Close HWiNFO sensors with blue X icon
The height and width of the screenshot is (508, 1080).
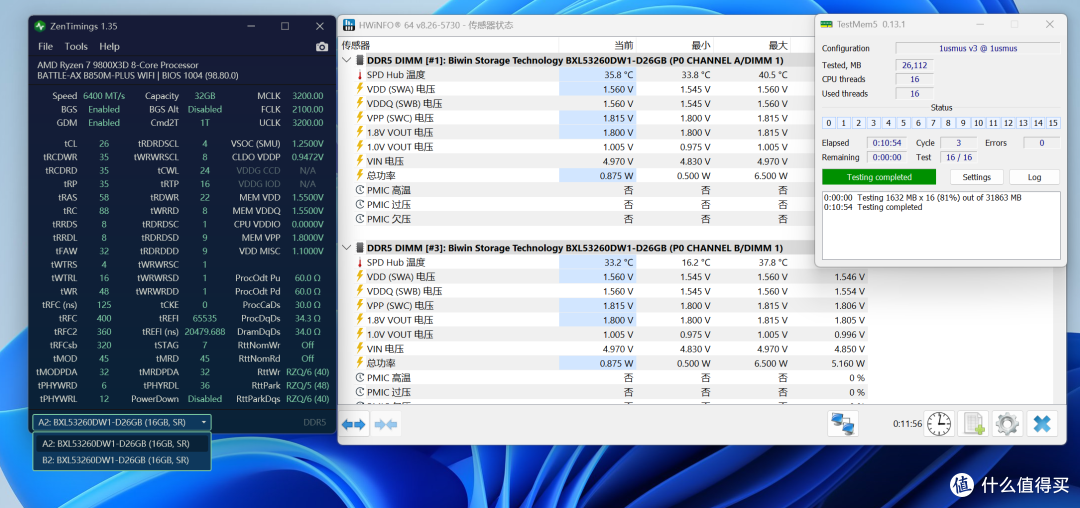click(x=1042, y=424)
